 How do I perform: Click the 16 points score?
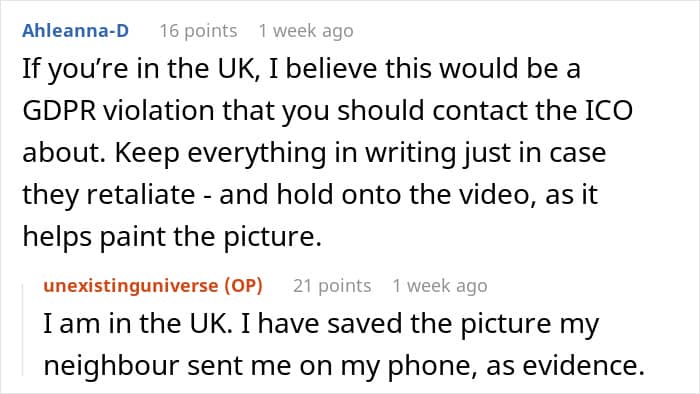[x=198, y=31]
